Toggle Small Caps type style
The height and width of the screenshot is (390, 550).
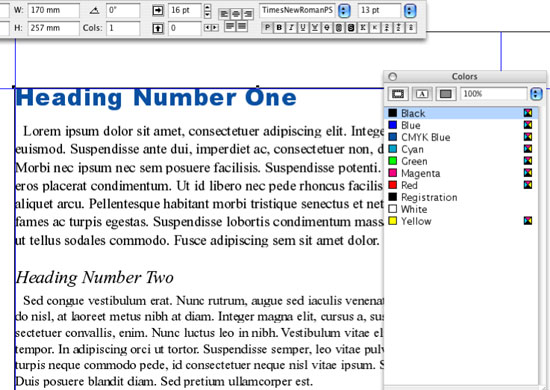375,27
